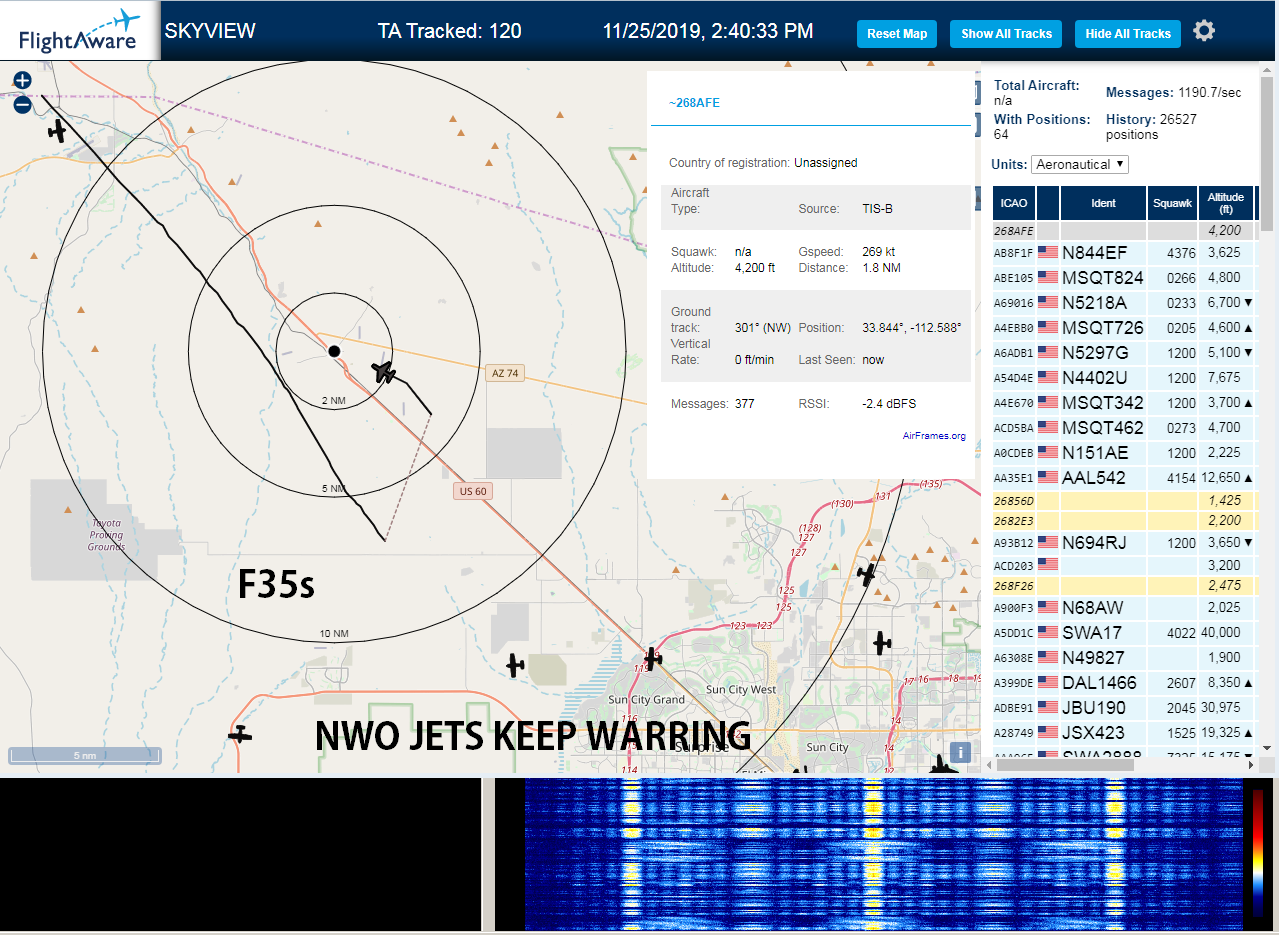
Task: Click the US flag in the SWA17 row
Action: [1048, 632]
